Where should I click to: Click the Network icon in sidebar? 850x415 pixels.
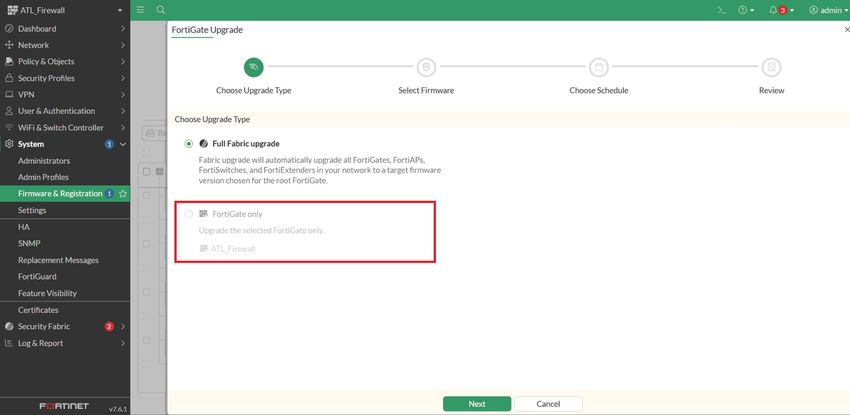point(9,45)
